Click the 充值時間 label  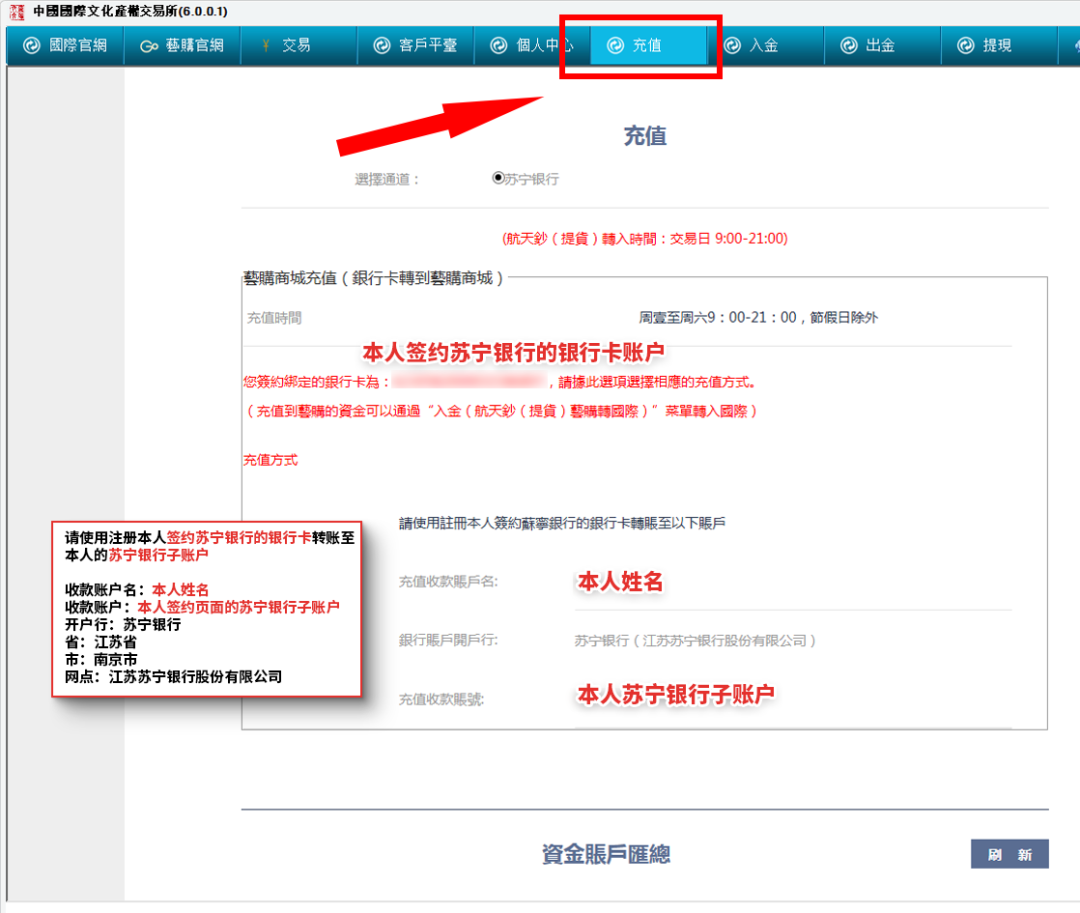(274, 317)
